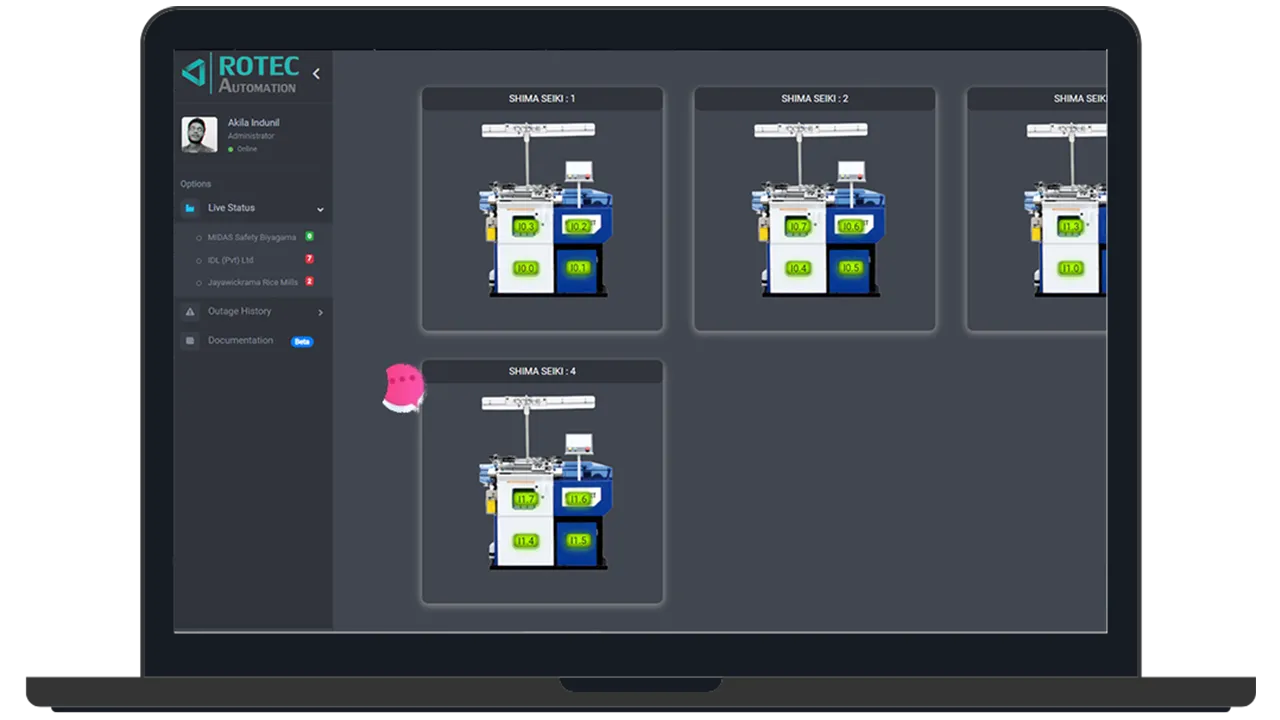The image size is (1280, 720).
Task: Click the I0.7 indicator on machine 2
Action: [x=798, y=227]
